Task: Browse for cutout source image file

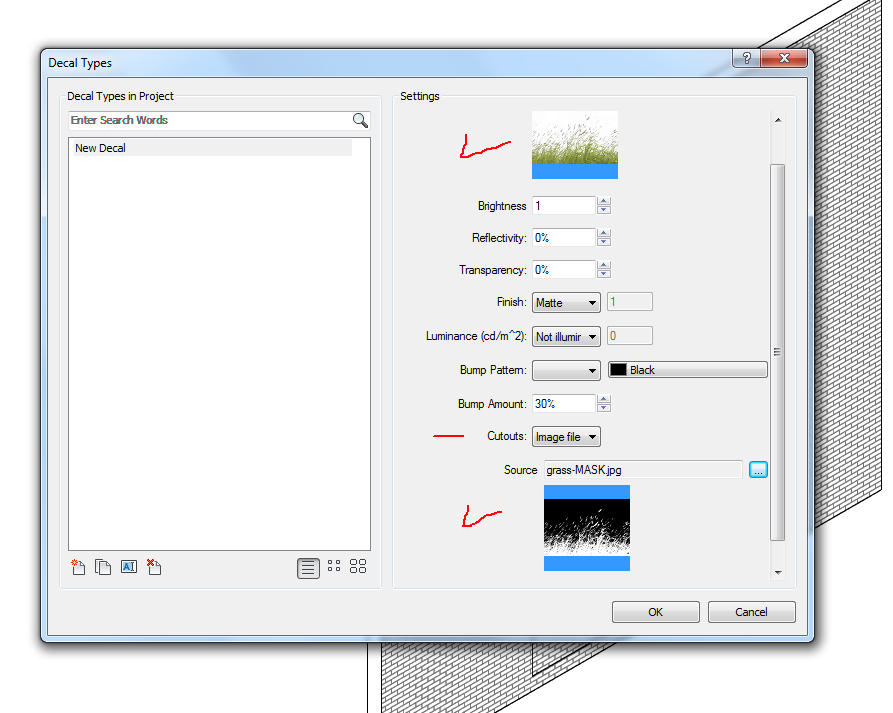Action: (758, 470)
